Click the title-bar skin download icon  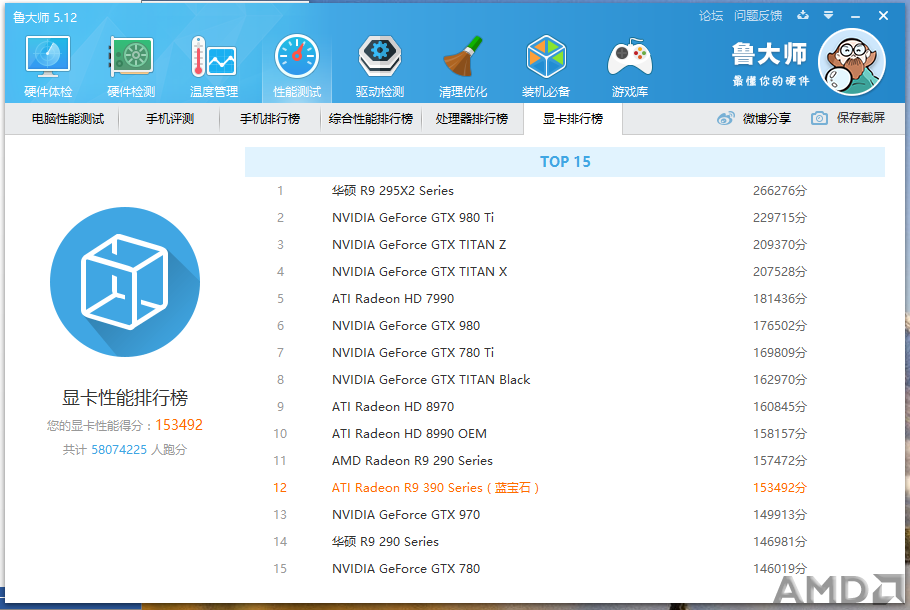pos(803,15)
